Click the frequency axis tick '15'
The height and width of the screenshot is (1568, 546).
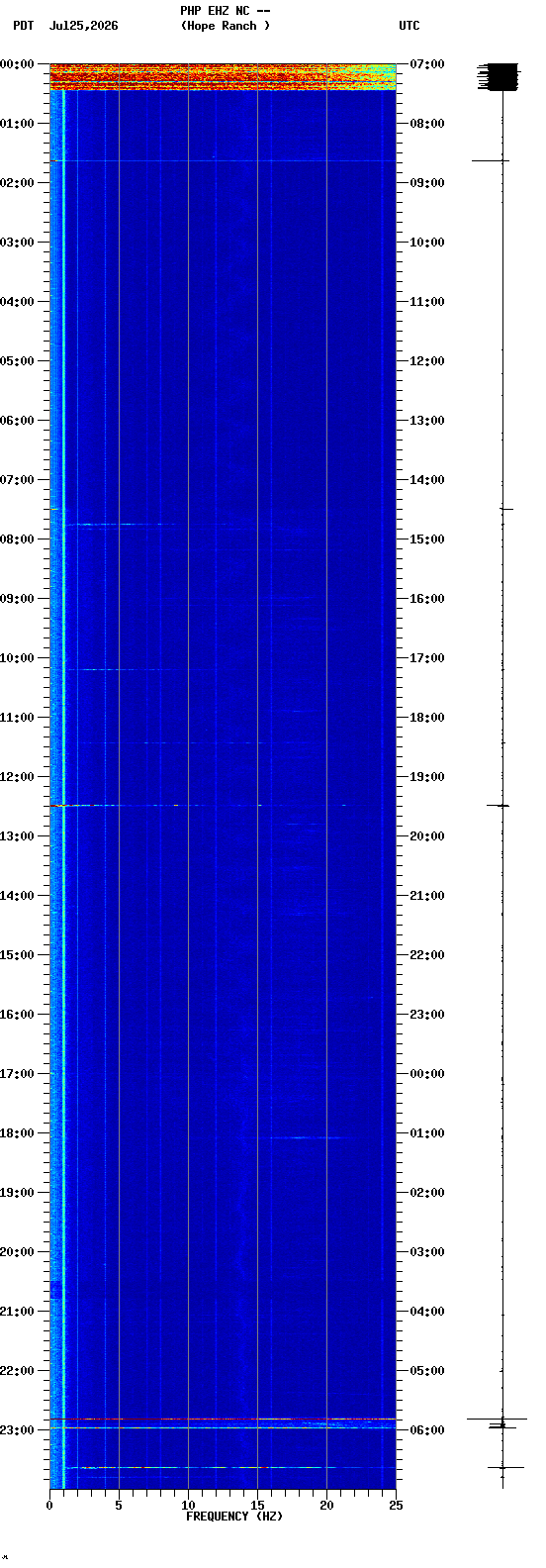pyautogui.click(x=257, y=1506)
